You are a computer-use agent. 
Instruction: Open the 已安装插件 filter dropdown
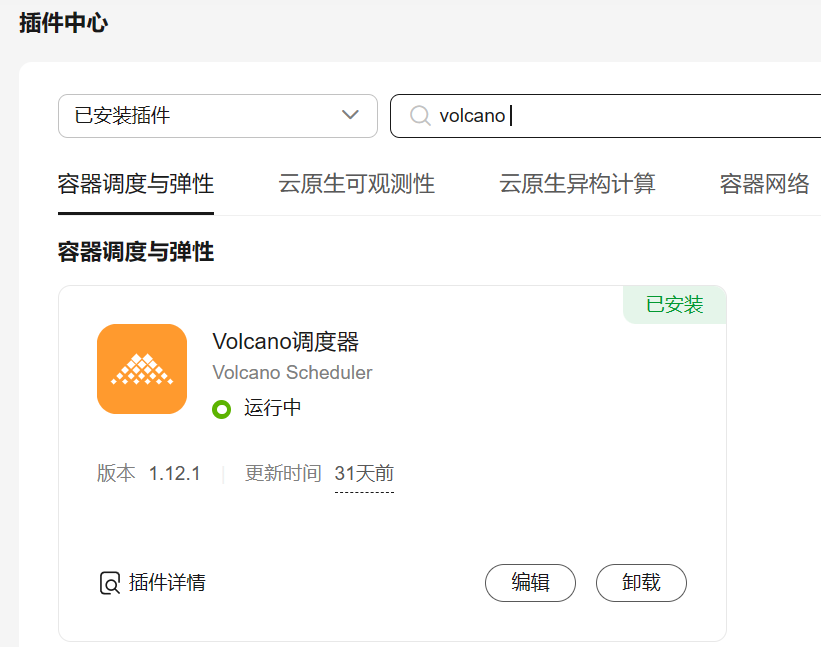[217, 116]
